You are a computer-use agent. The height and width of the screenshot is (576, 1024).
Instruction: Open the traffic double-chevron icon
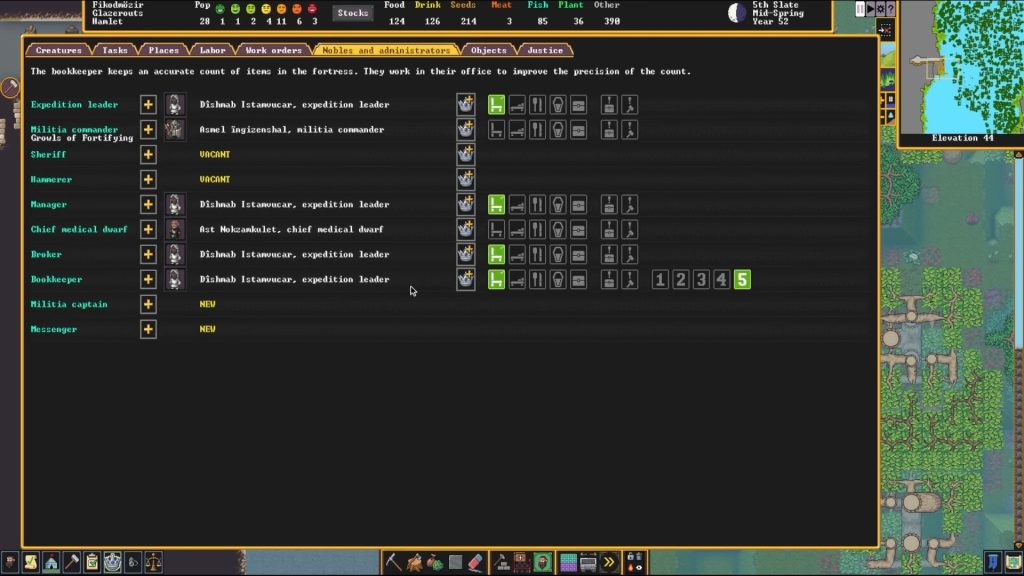tap(609, 562)
